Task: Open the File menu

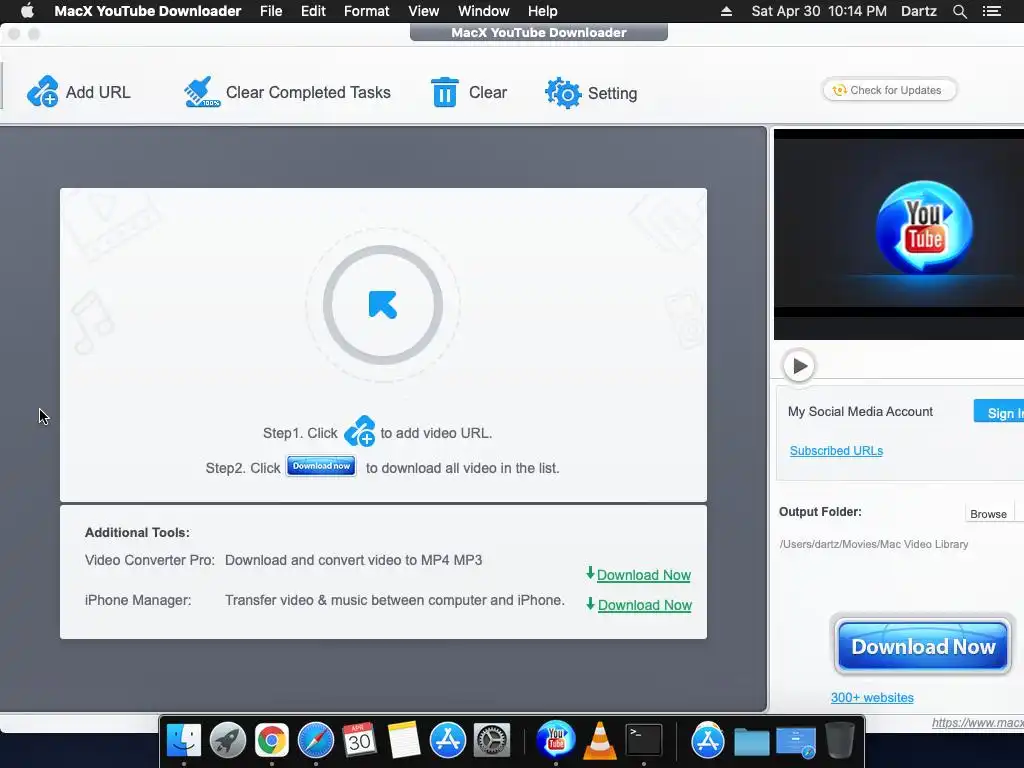Action: click(271, 11)
